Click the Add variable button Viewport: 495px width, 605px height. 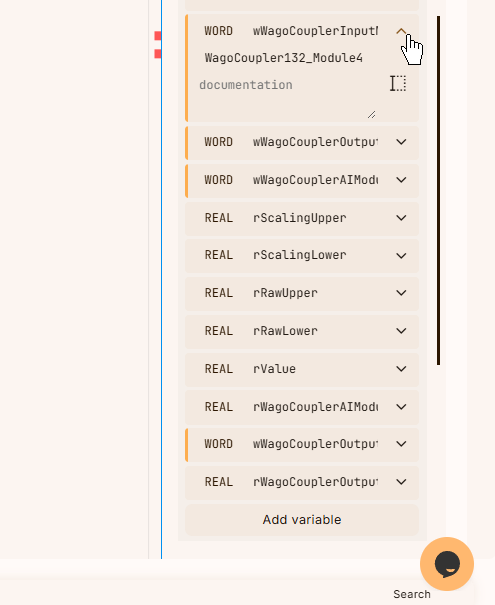coord(302,520)
